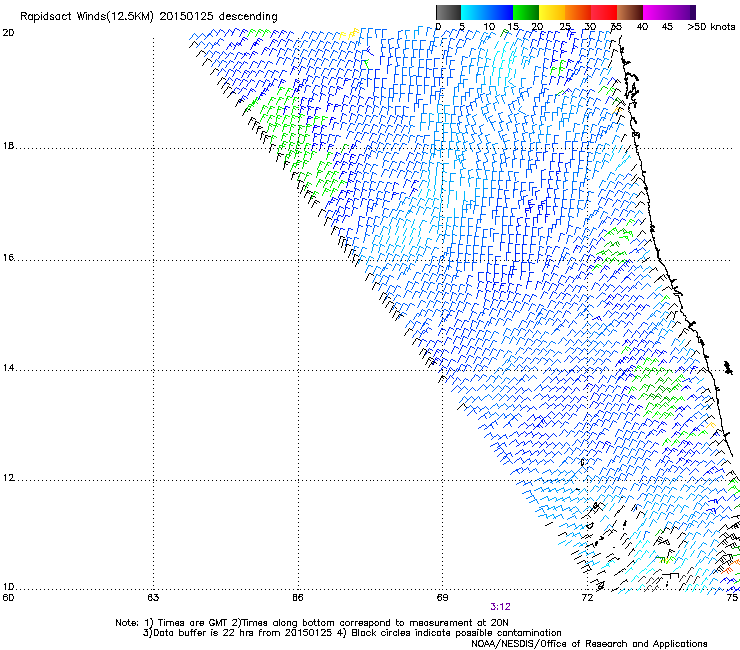Click the '45' label under the color bar

pos(667,27)
